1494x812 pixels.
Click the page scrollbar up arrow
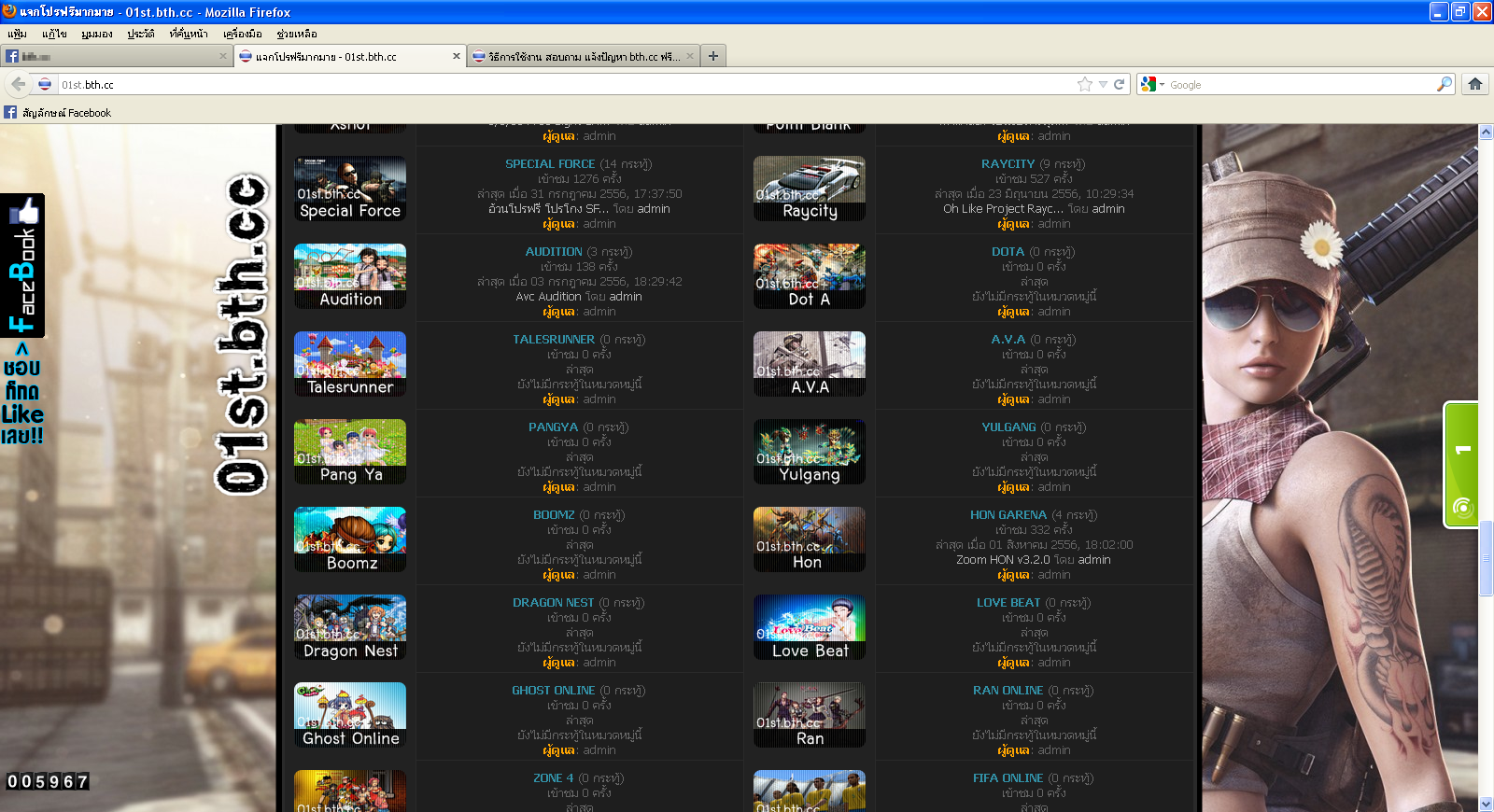(1486, 132)
